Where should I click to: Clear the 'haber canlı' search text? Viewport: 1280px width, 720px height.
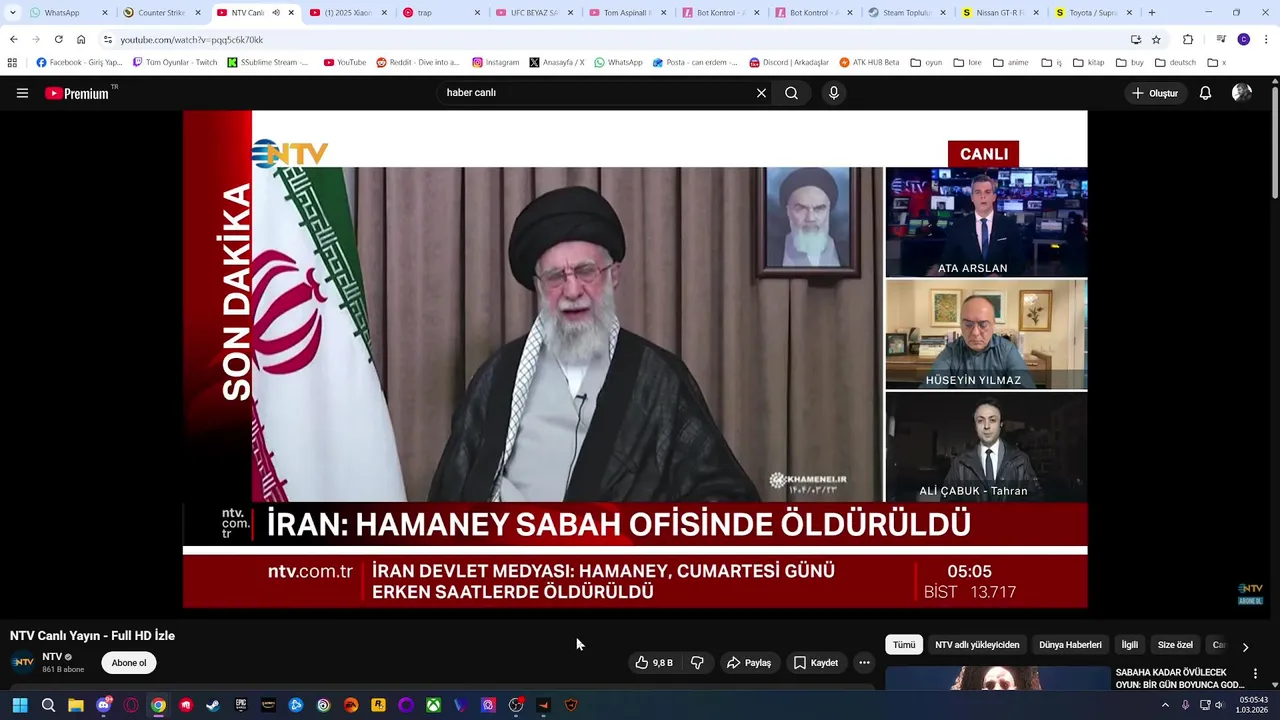[761, 93]
